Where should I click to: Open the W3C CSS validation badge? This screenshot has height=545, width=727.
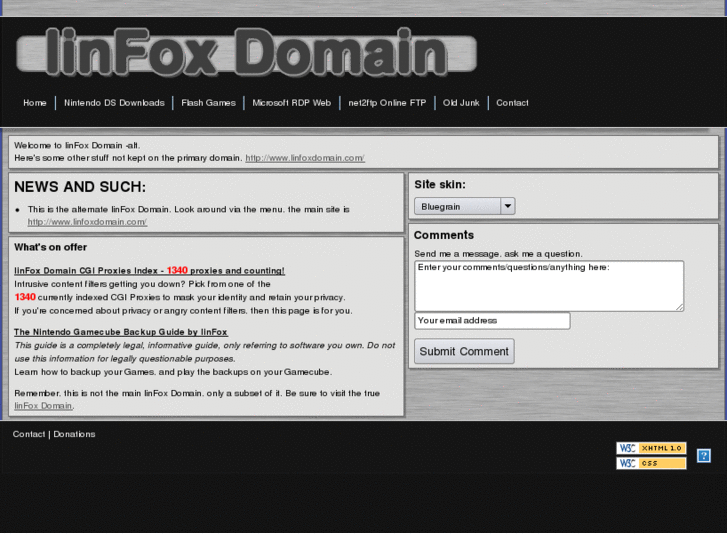click(651, 463)
